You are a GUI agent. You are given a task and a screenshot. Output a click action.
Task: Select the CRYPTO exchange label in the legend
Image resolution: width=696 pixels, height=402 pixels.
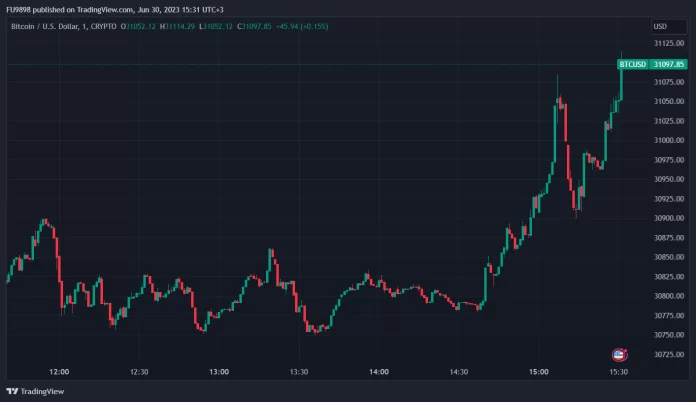(102, 27)
